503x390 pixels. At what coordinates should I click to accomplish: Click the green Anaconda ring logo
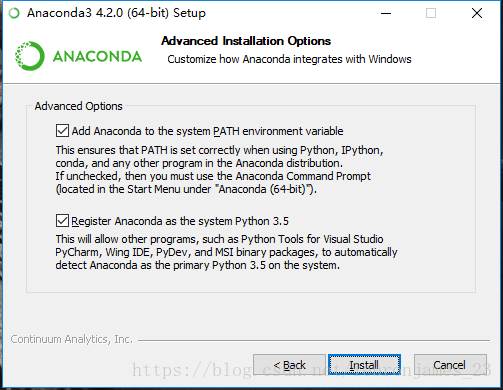[x=30, y=56]
